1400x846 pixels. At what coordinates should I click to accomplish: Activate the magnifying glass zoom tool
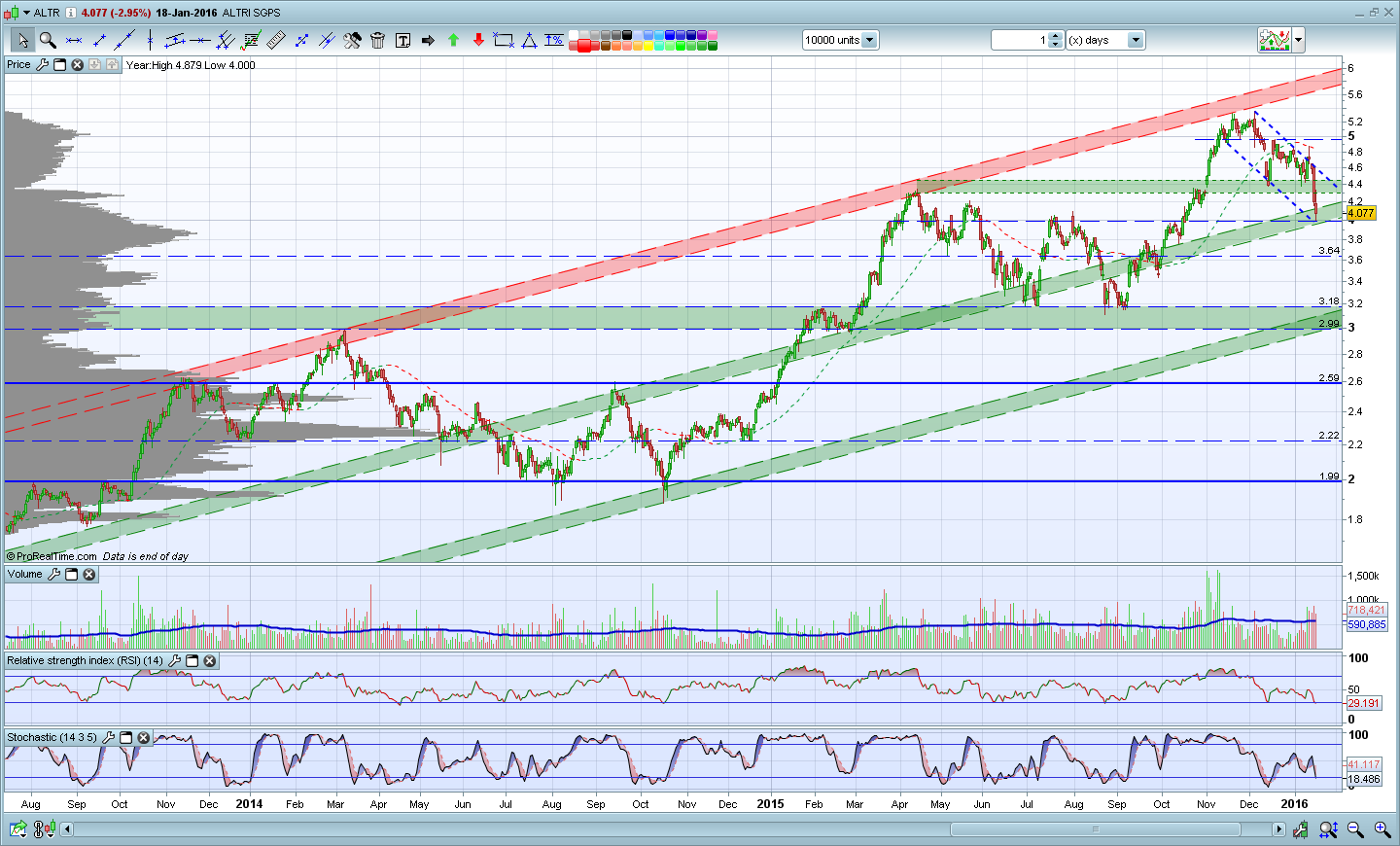tap(48, 40)
